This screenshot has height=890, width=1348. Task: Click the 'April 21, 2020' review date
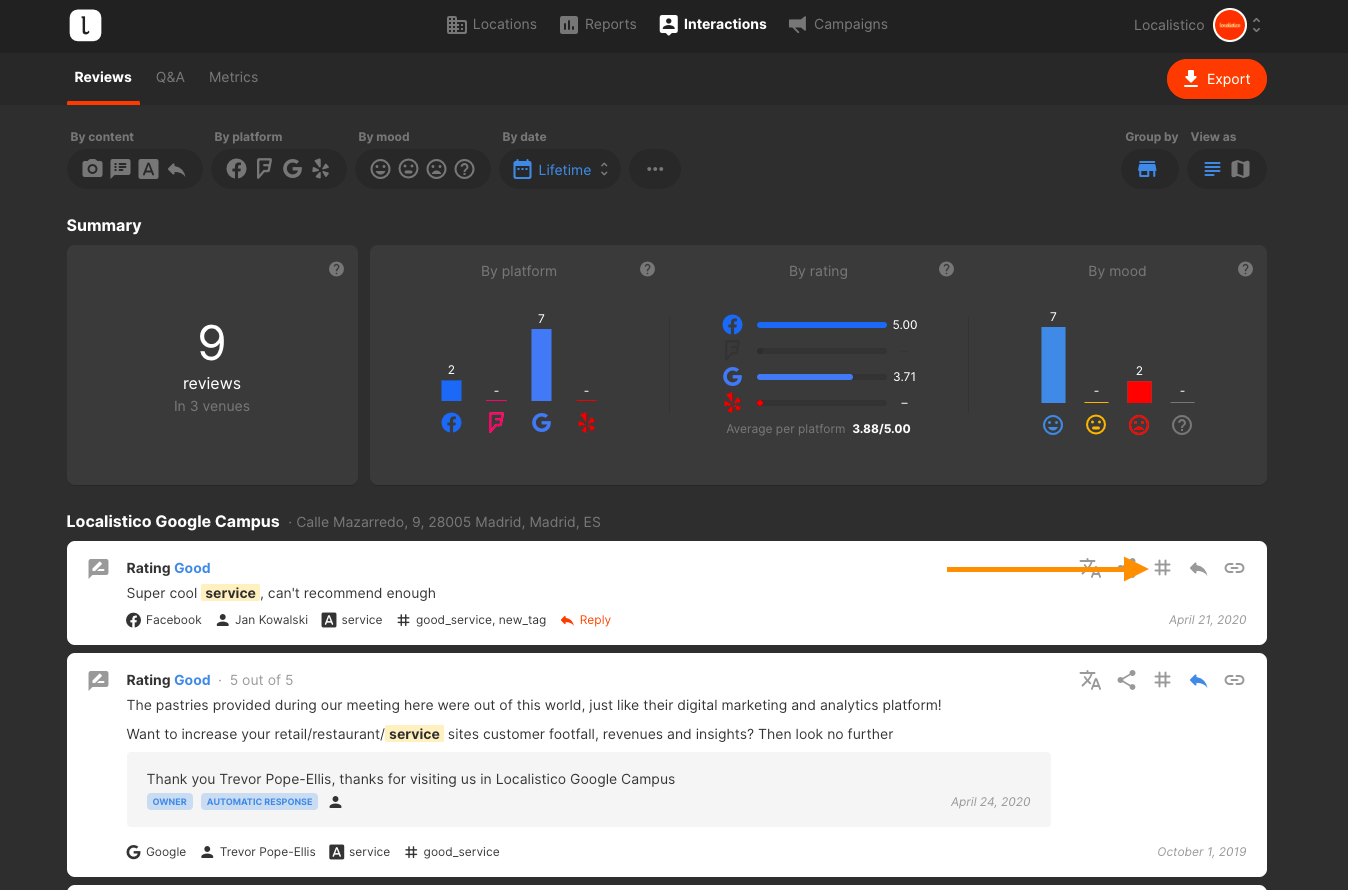click(x=1208, y=620)
